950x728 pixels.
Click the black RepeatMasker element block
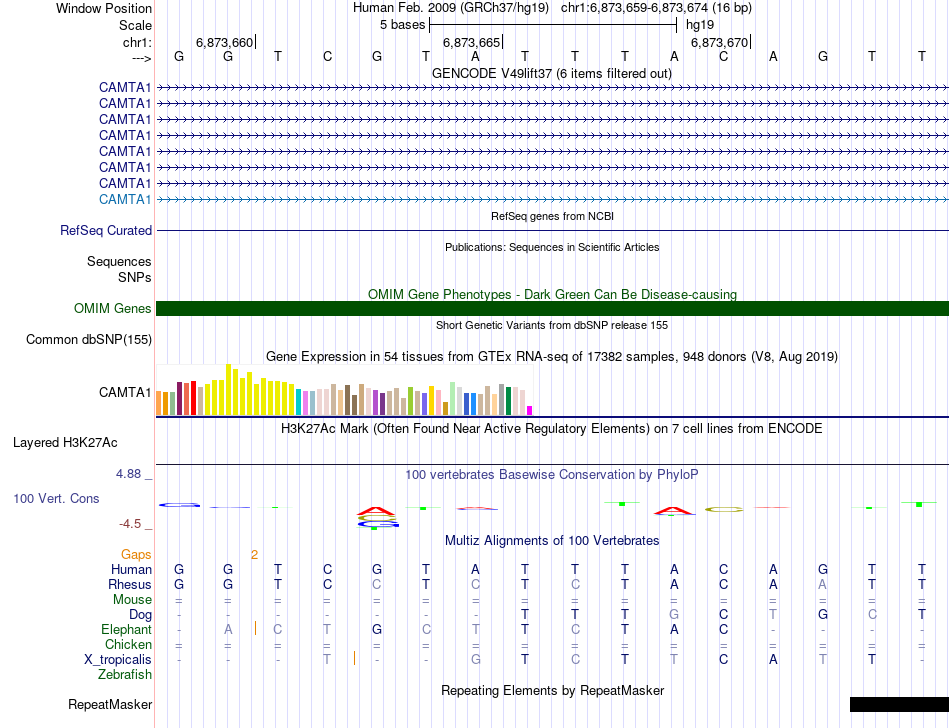[x=899, y=704]
